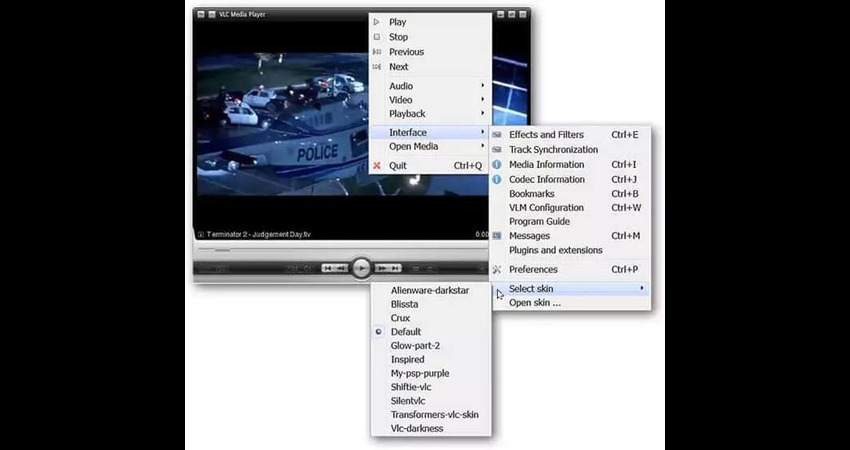Select the Alienware-darkstar skin
This screenshot has width=850, height=450.
pos(431,291)
